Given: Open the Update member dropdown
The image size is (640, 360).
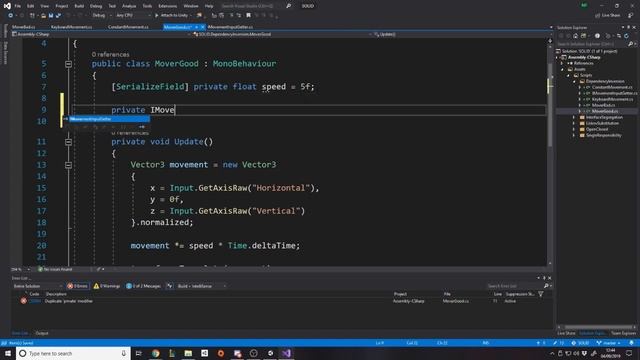Looking at the screenshot, I should (x=460, y=34).
